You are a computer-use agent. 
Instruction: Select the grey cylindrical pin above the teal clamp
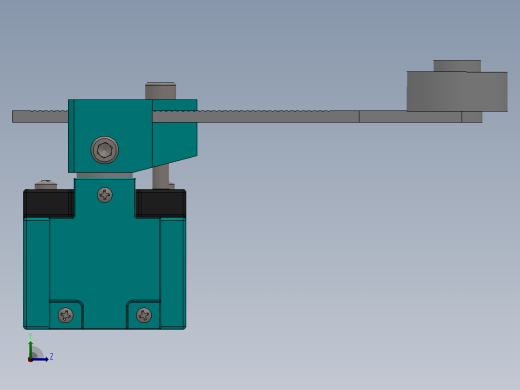(x=160, y=91)
